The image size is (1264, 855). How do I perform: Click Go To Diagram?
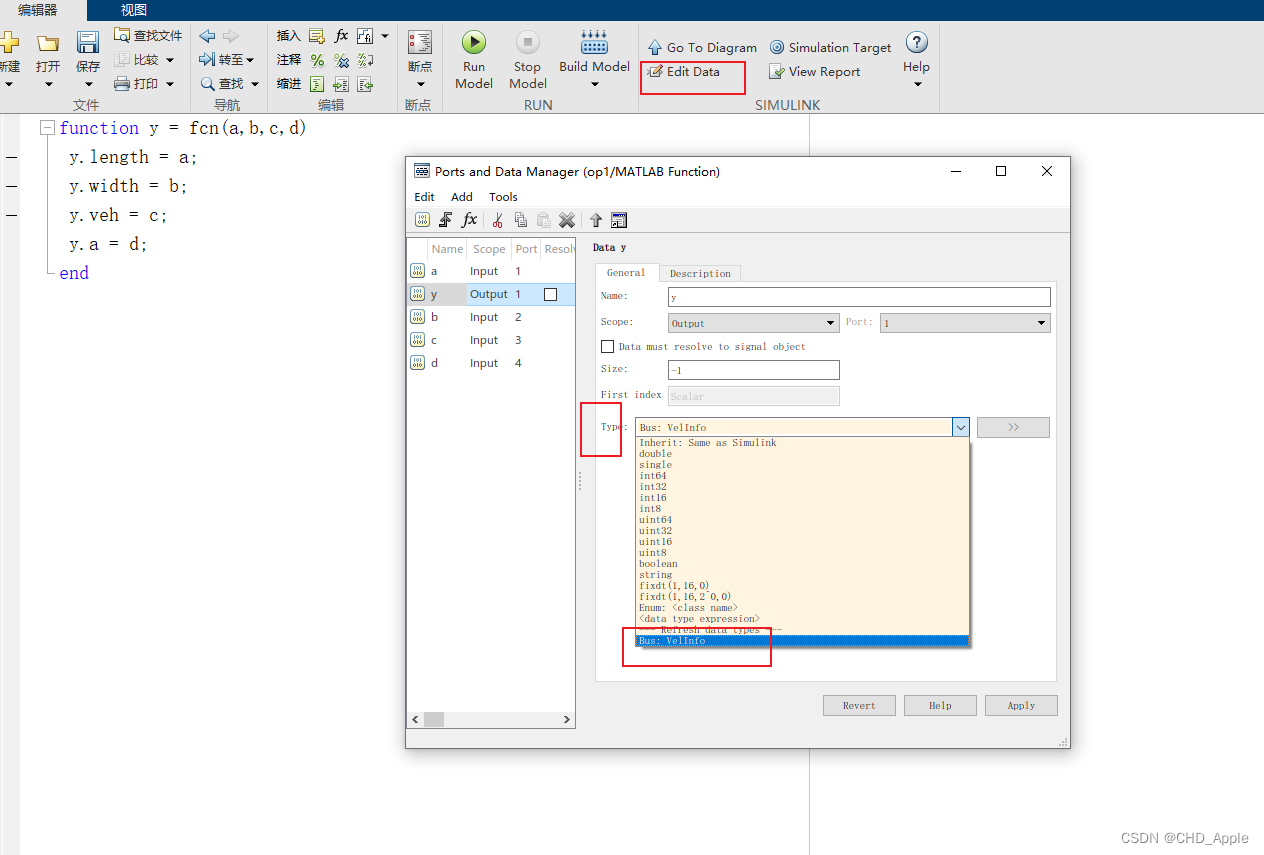[702, 47]
